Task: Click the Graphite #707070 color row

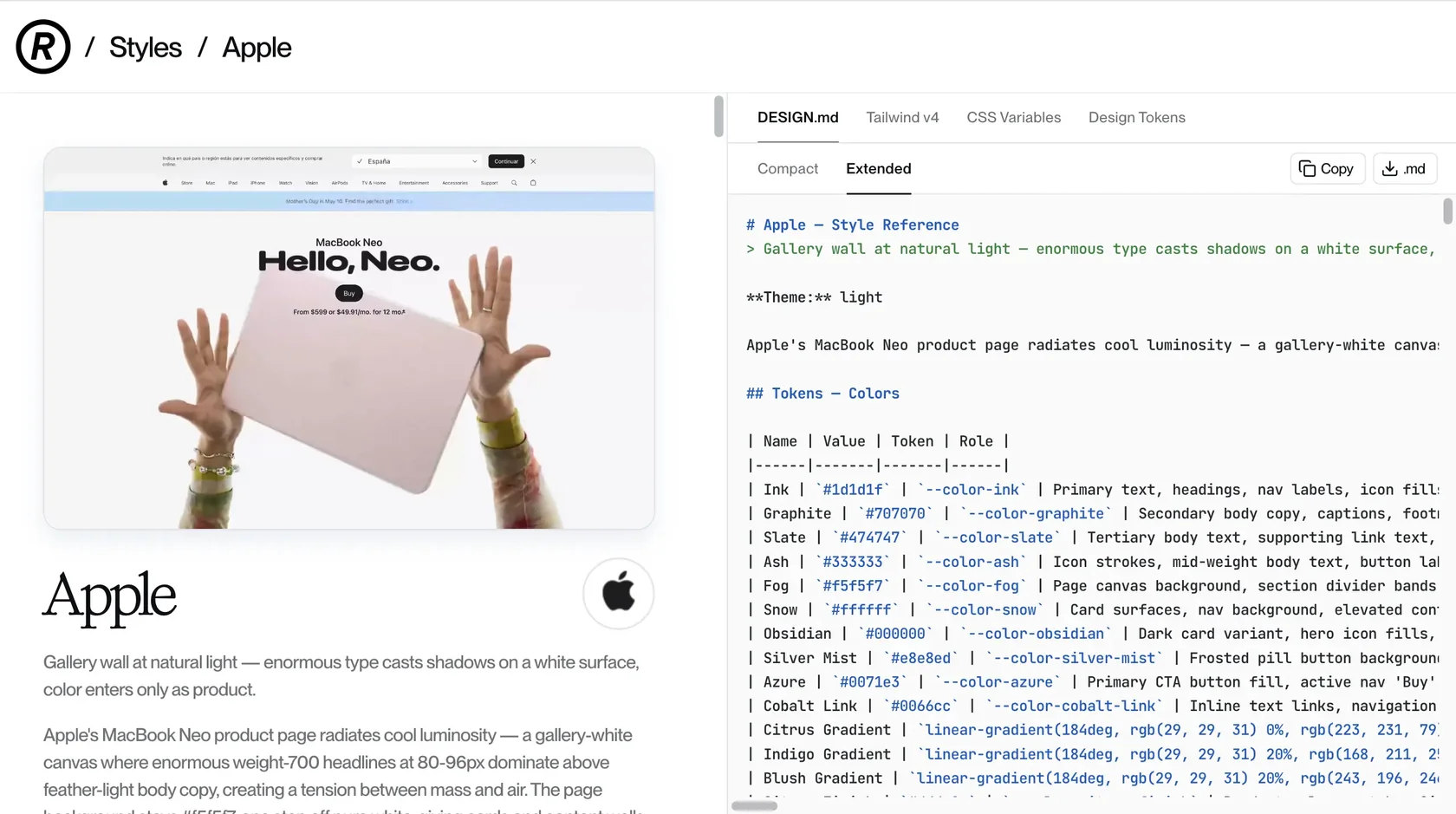Action: pyautogui.click(x=1092, y=514)
